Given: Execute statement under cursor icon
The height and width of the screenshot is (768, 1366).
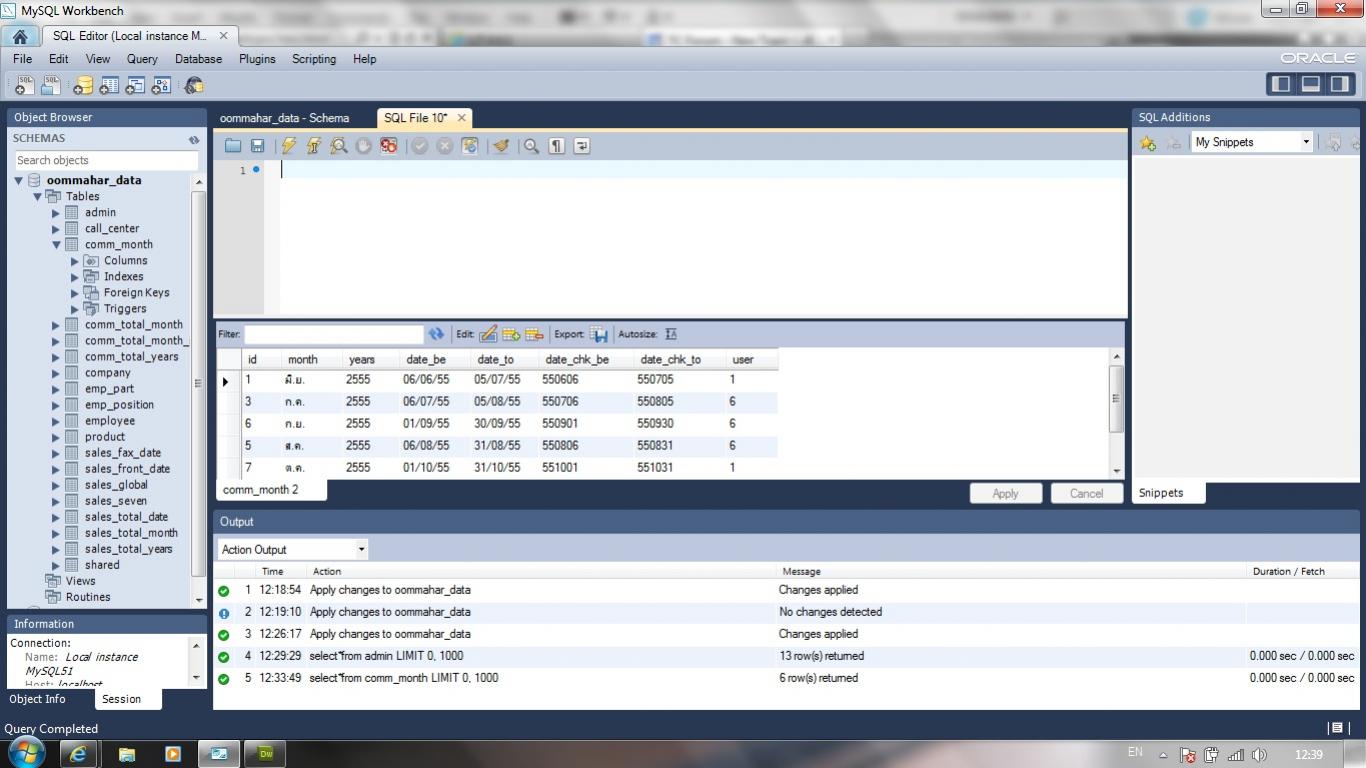Looking at the screenshot, I should [x=314, y=146].
